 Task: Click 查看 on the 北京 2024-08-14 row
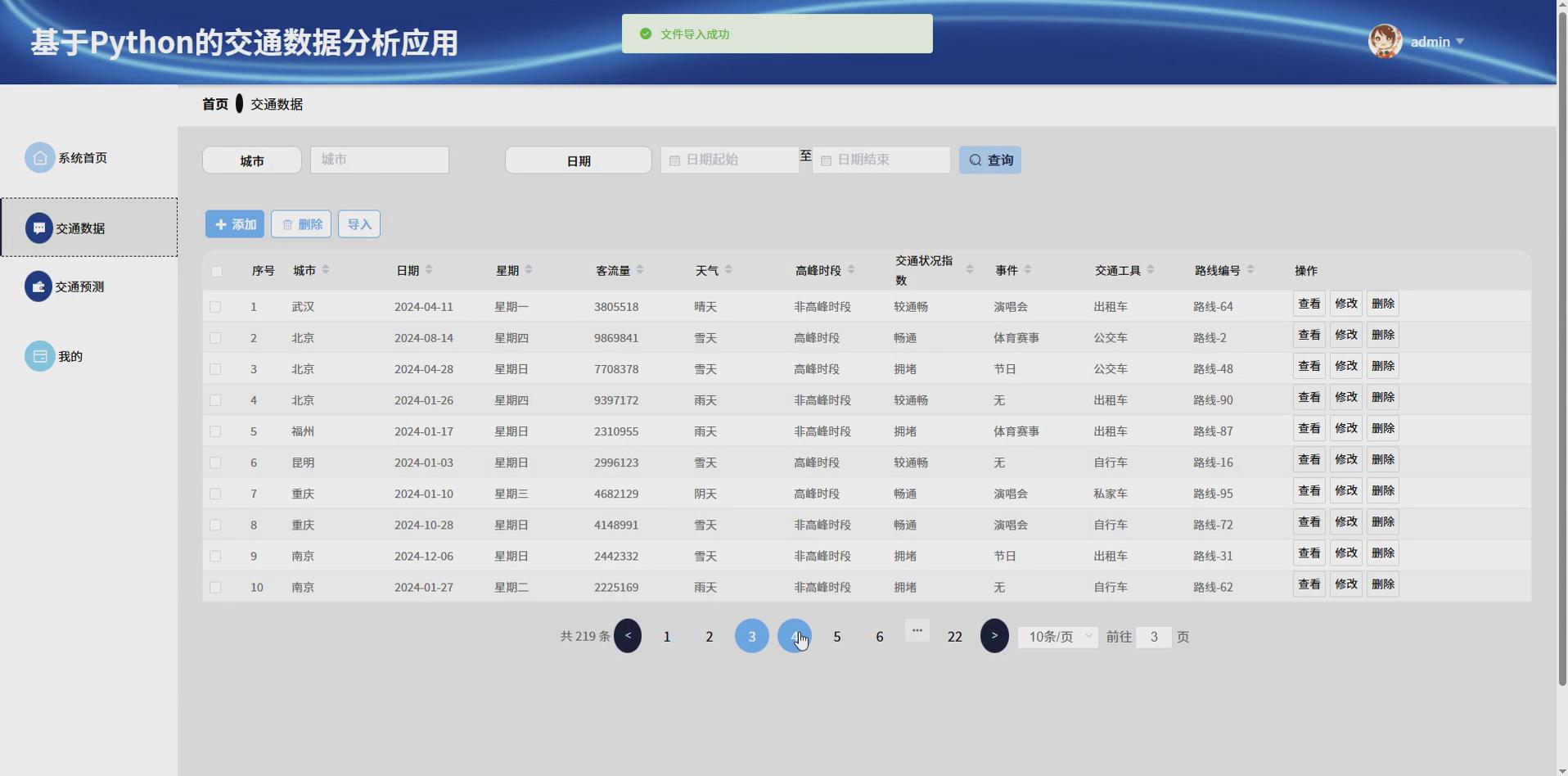pos(1309,334)
